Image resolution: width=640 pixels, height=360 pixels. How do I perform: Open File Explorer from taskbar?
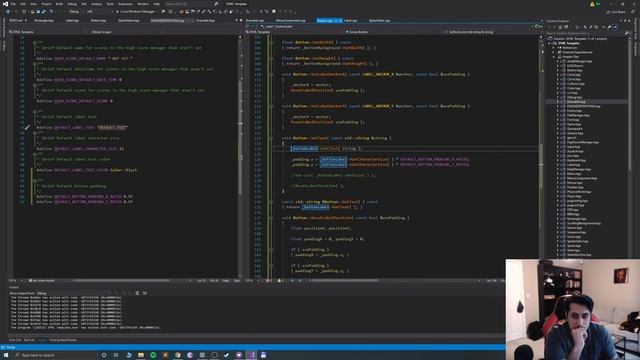click(141, 355)
